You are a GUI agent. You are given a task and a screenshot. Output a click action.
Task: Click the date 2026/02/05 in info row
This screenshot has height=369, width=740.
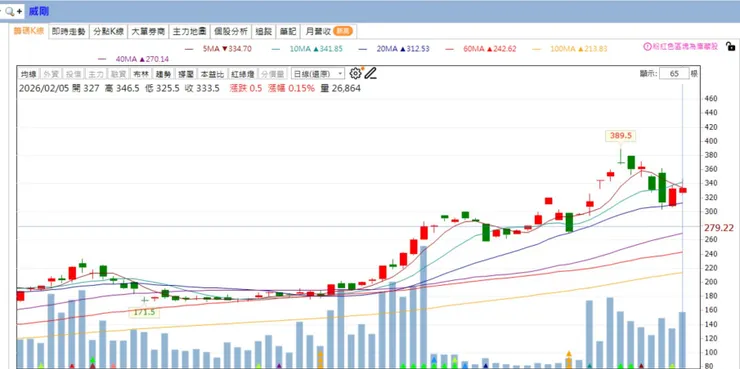[x=43, y=88]
